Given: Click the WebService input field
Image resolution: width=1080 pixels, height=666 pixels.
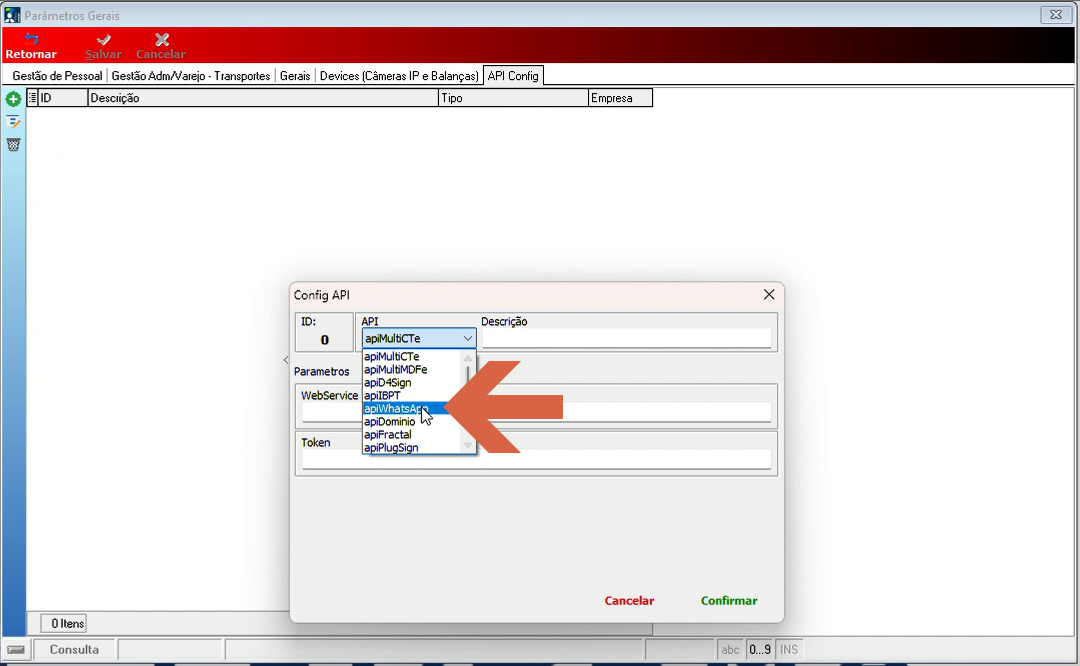Looking at the screenshot, I should 537,412.
